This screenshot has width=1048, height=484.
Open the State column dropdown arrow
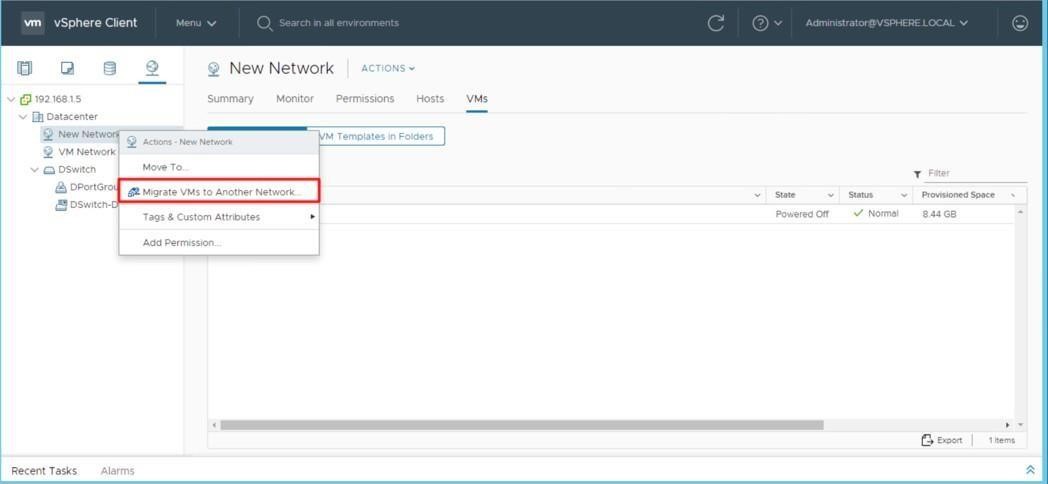[831, 195]
